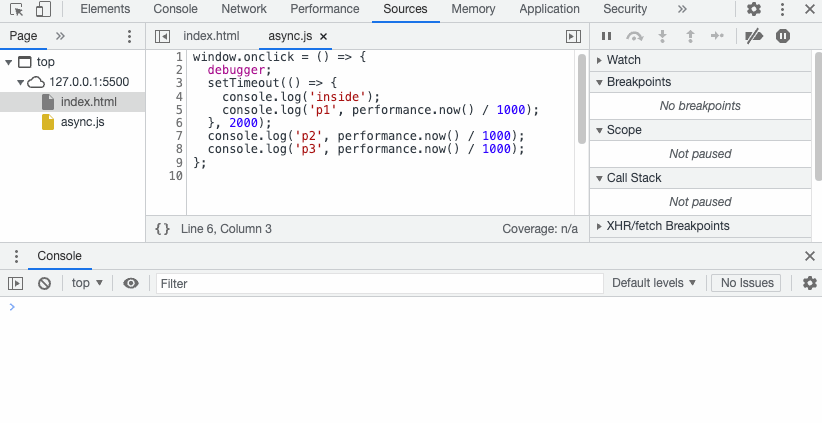Select the Console drawer tab
This screenshot has width=822, height=423.
pos(59,256)
